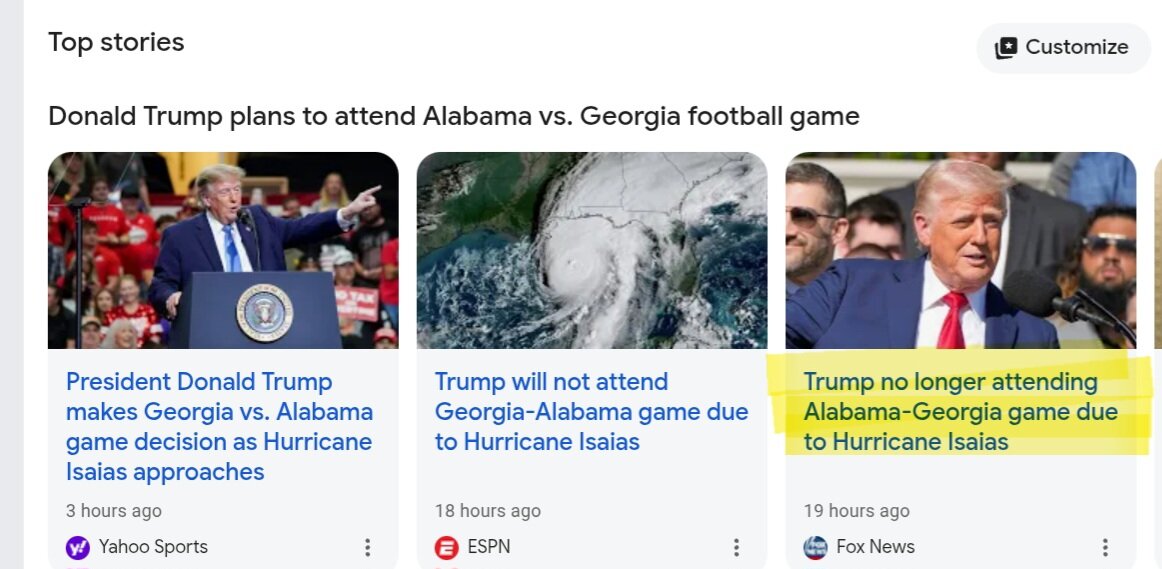Open hurricane satellite image thumbnail

[x=592, y=250]
